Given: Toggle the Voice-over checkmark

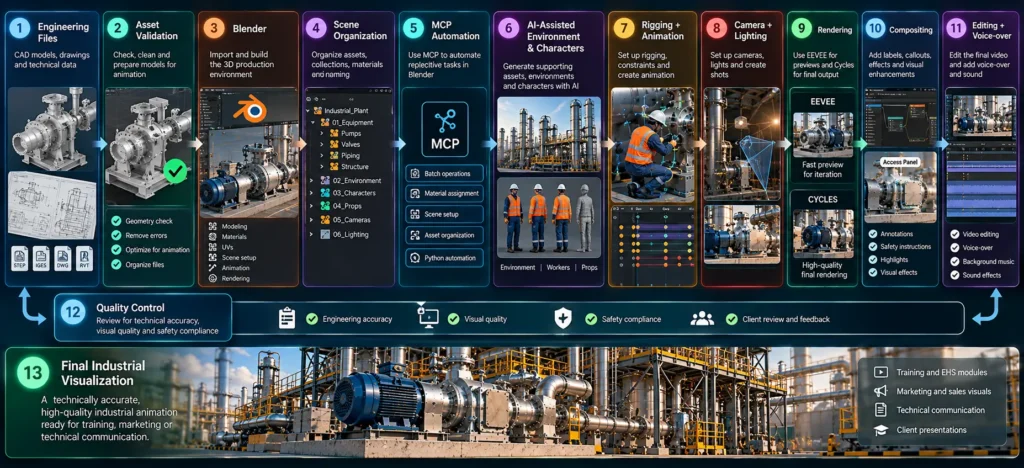Looking at the screenshot, I should 954,248.
